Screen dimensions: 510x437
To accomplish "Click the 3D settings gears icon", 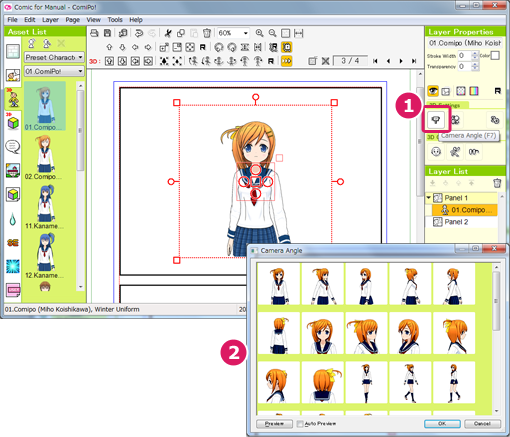I will pos(495,120).
